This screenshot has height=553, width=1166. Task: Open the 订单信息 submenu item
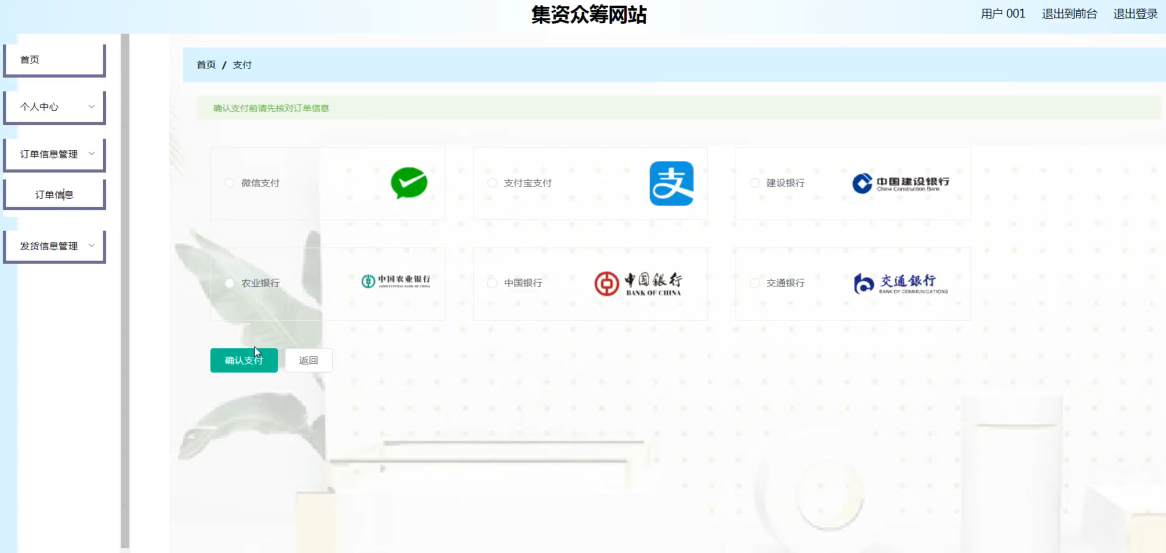pos(55,195)
